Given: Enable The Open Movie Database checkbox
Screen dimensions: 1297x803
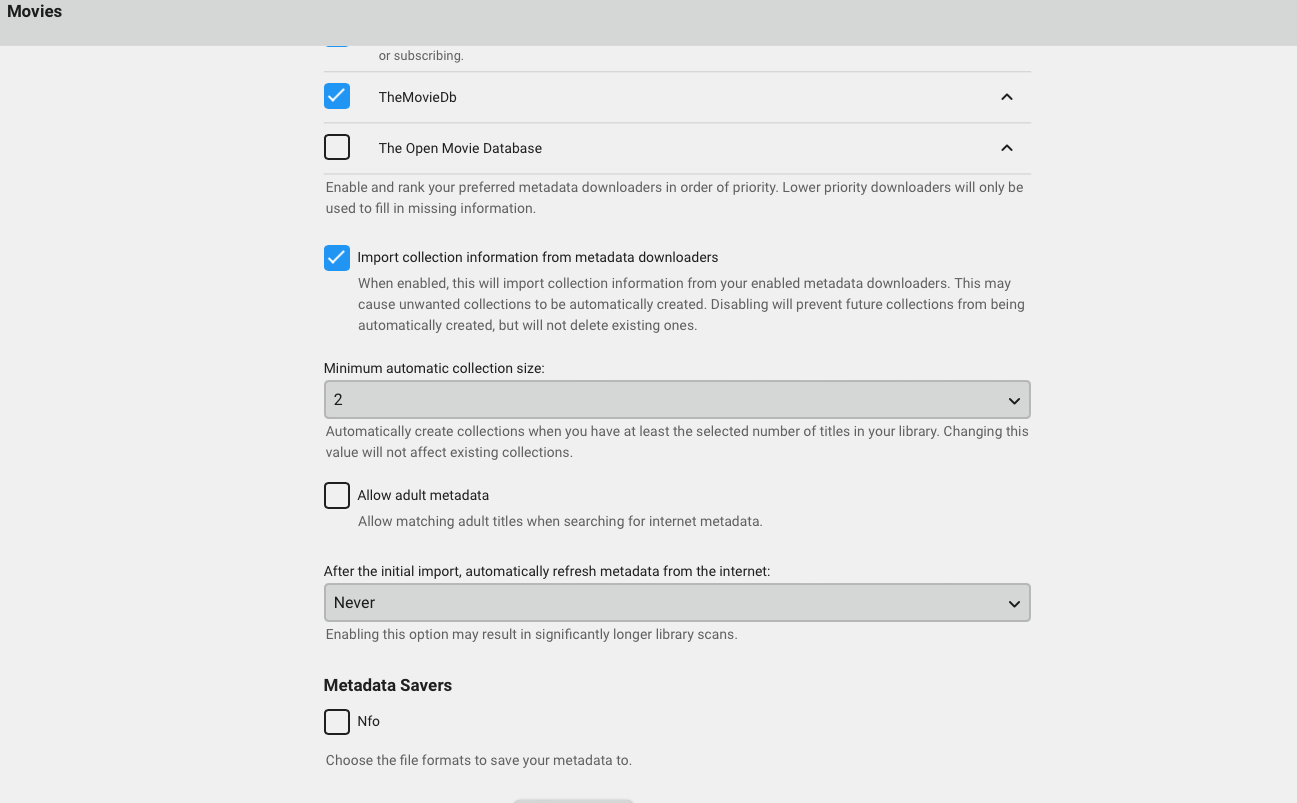Looking at the screenshot, I should 337,147.
